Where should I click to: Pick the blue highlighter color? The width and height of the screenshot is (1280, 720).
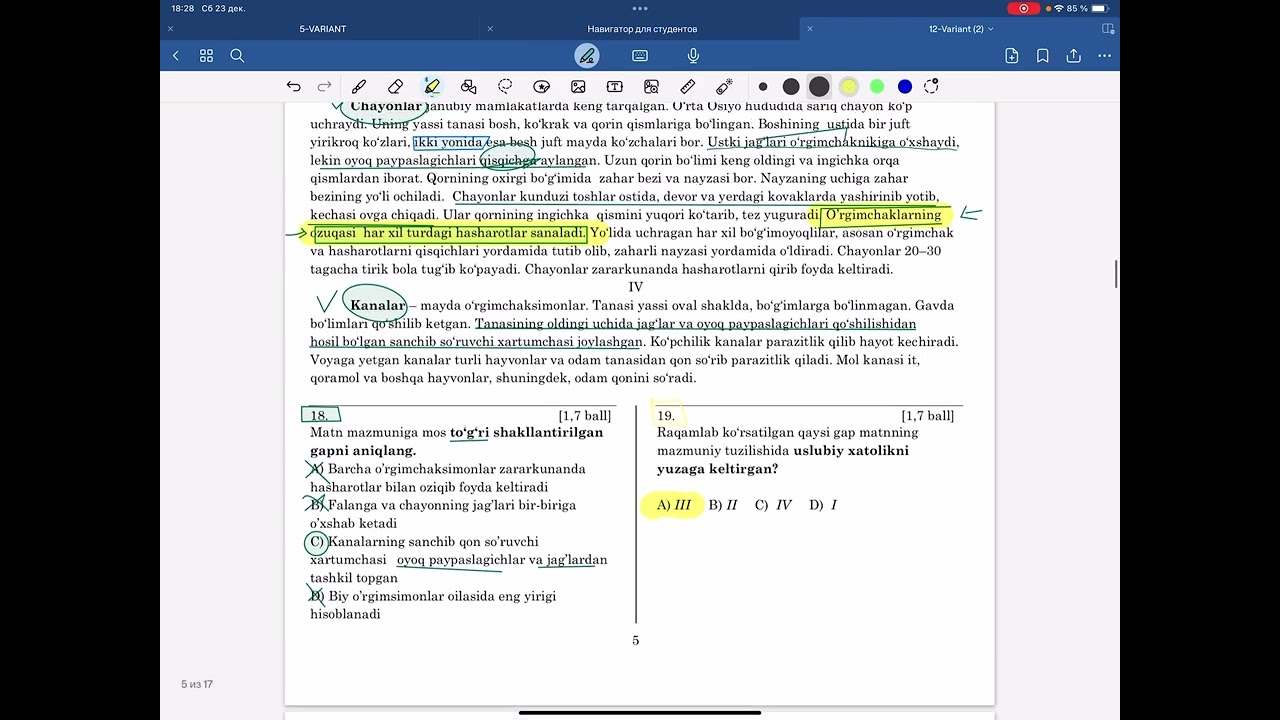[x=905, y=86]
